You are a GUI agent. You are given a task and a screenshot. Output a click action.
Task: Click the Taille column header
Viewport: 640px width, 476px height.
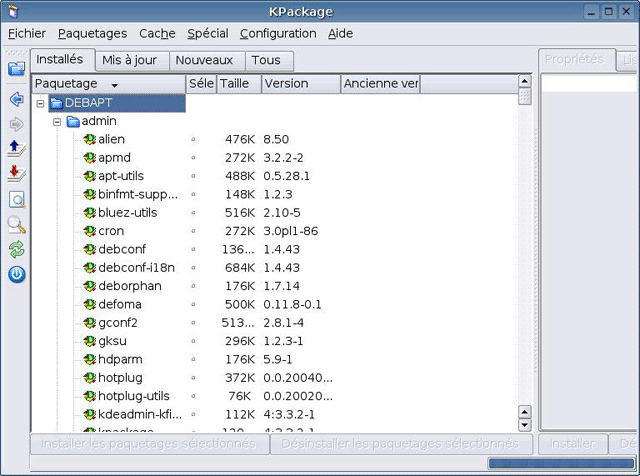pos(239,84)
